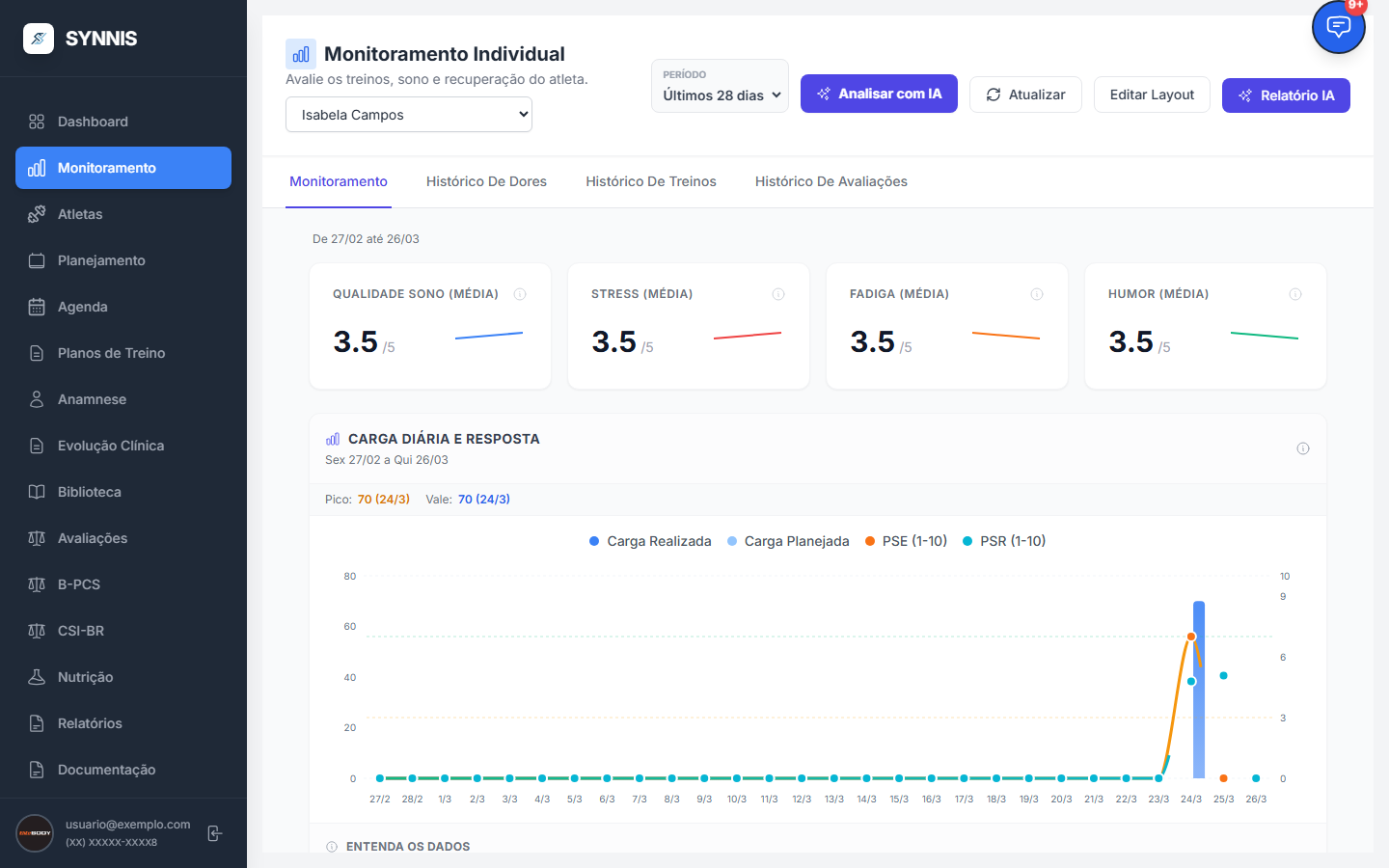Click the Agenda calendar icon
This screenshot has height=868, width=1389.
coord(37,307)
